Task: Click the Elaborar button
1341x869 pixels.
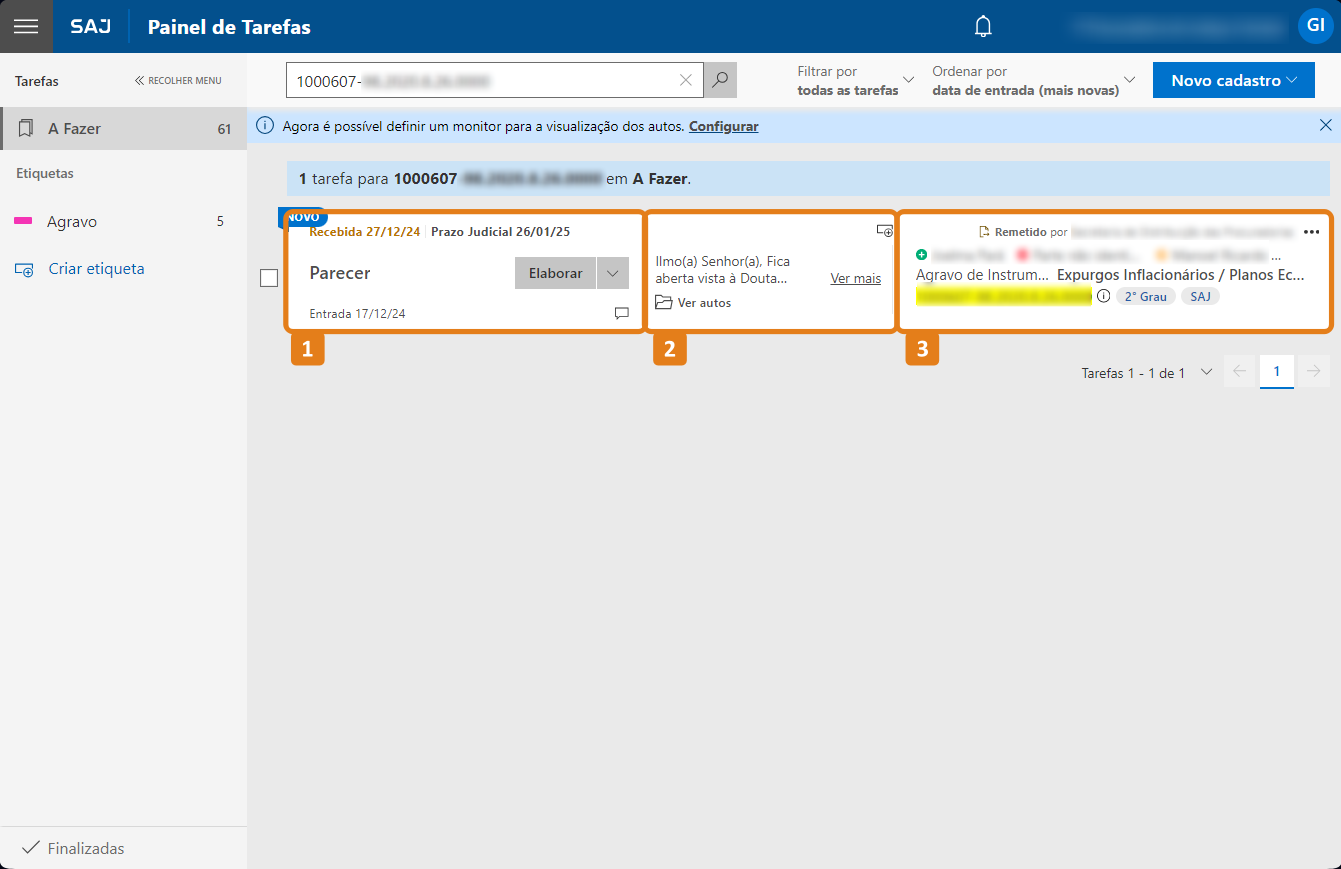Action: point(555,273)
